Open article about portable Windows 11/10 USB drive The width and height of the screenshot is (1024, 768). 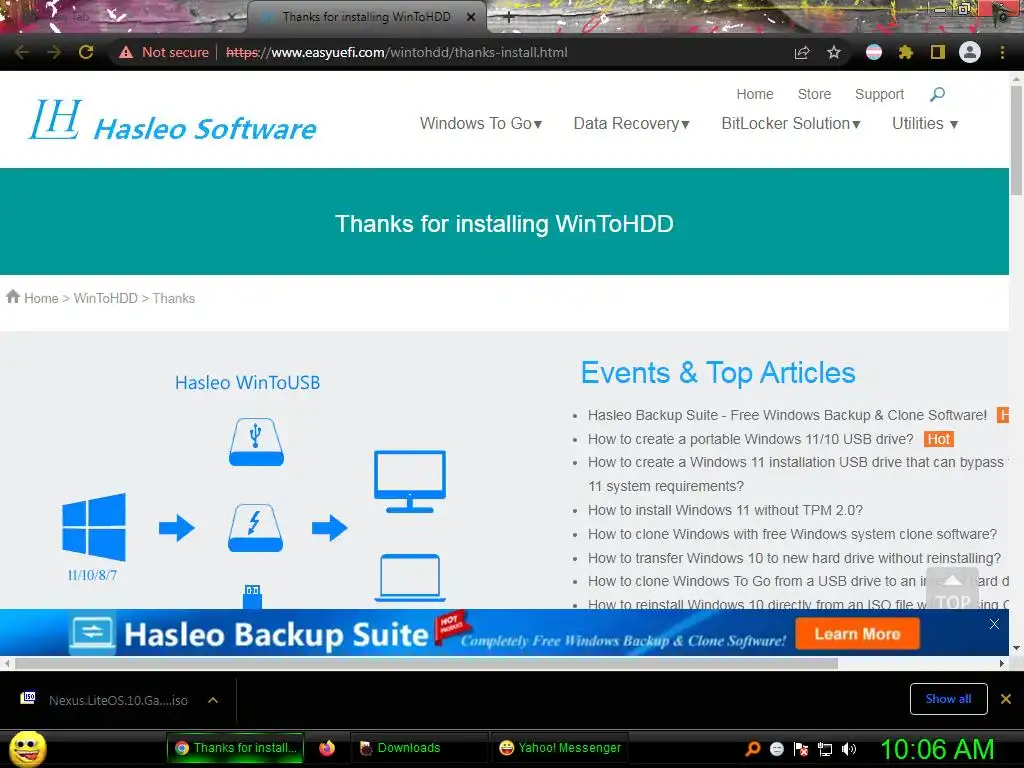pos(750,439)
